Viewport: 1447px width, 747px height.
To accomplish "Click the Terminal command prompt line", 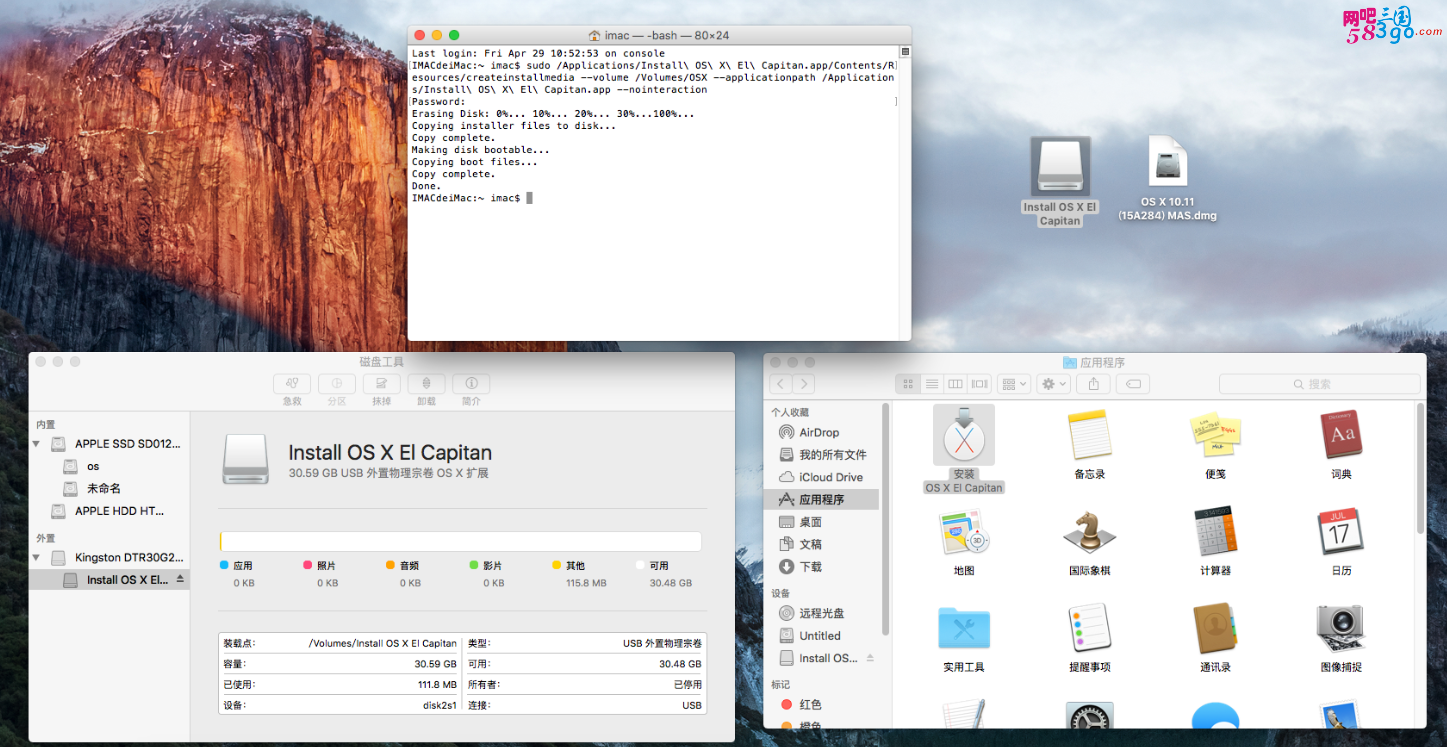I will 472,198.
